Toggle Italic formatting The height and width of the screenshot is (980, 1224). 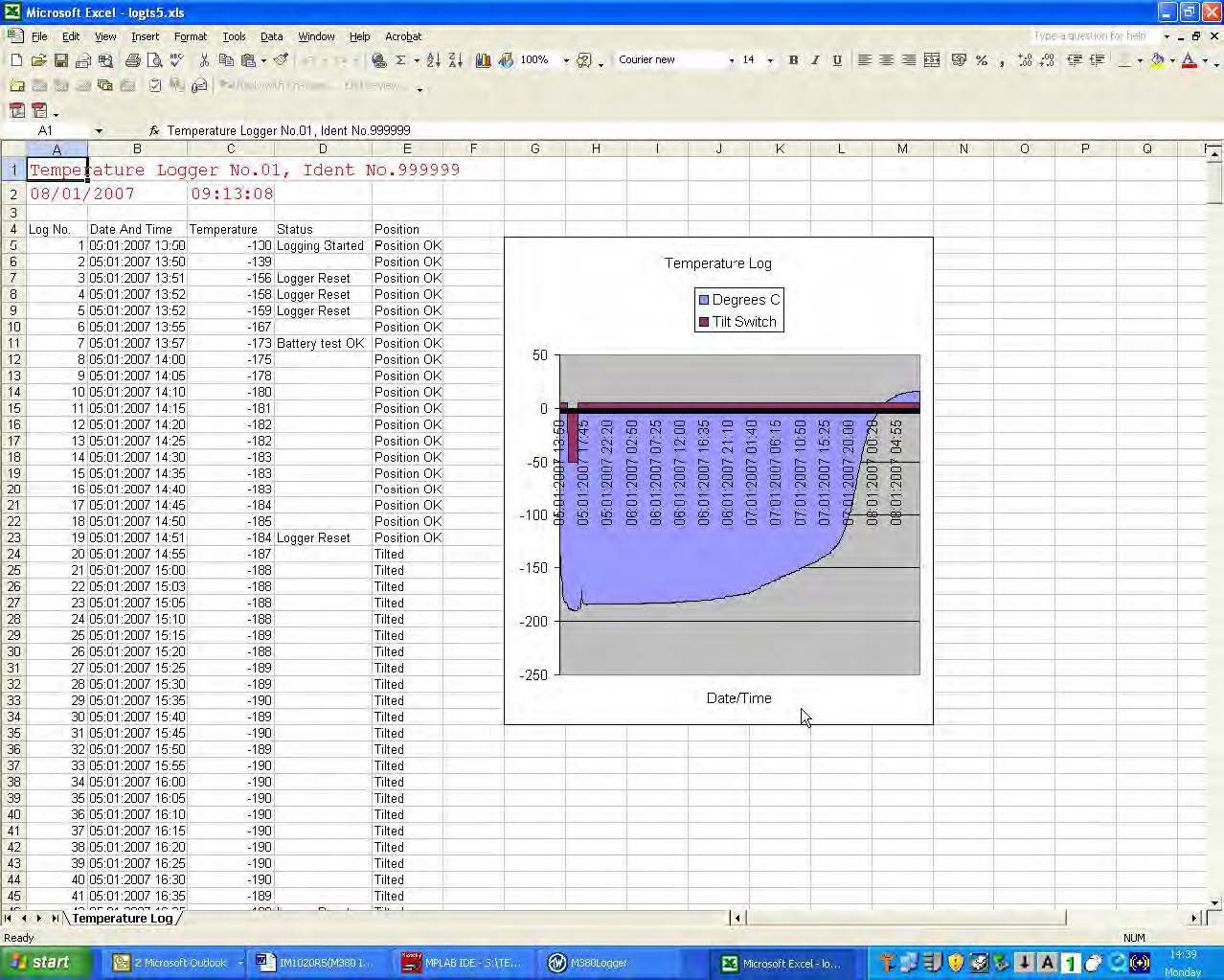815,60
